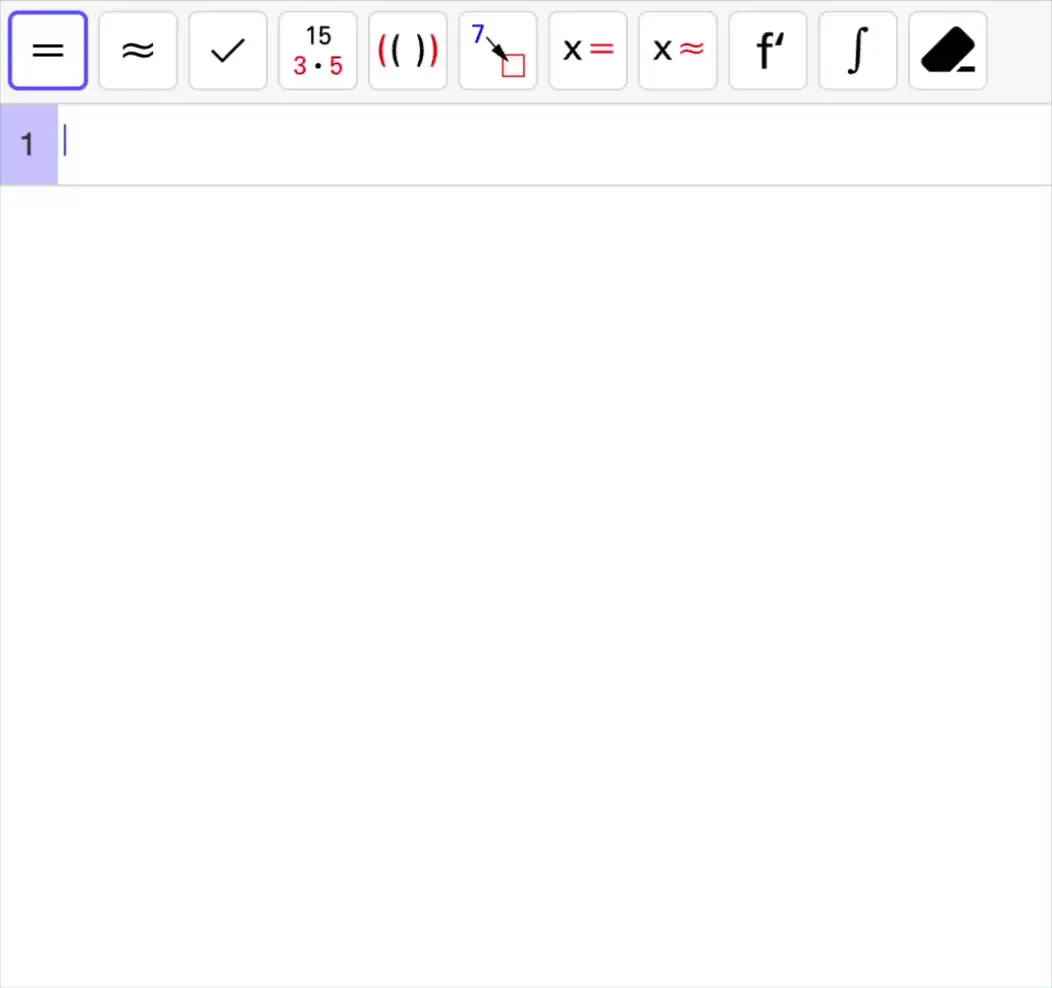Open the Substitute values tool

coord(497,50)
